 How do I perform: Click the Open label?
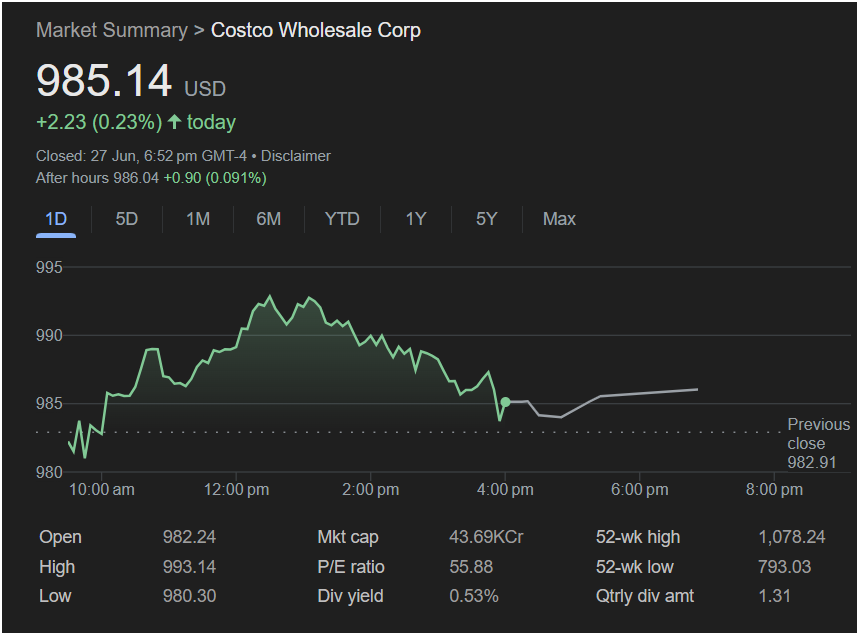(60, 537)
